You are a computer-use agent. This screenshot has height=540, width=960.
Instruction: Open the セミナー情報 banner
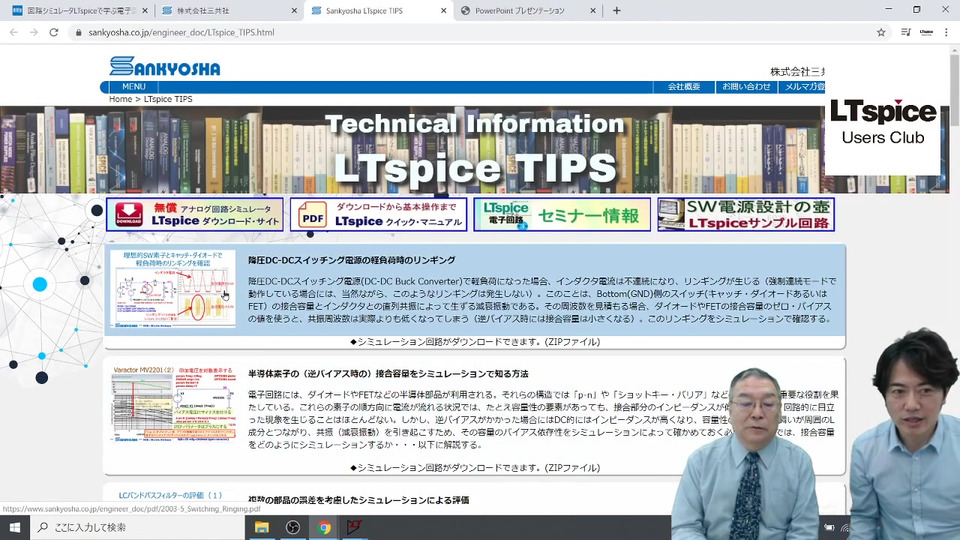[562, 214]
